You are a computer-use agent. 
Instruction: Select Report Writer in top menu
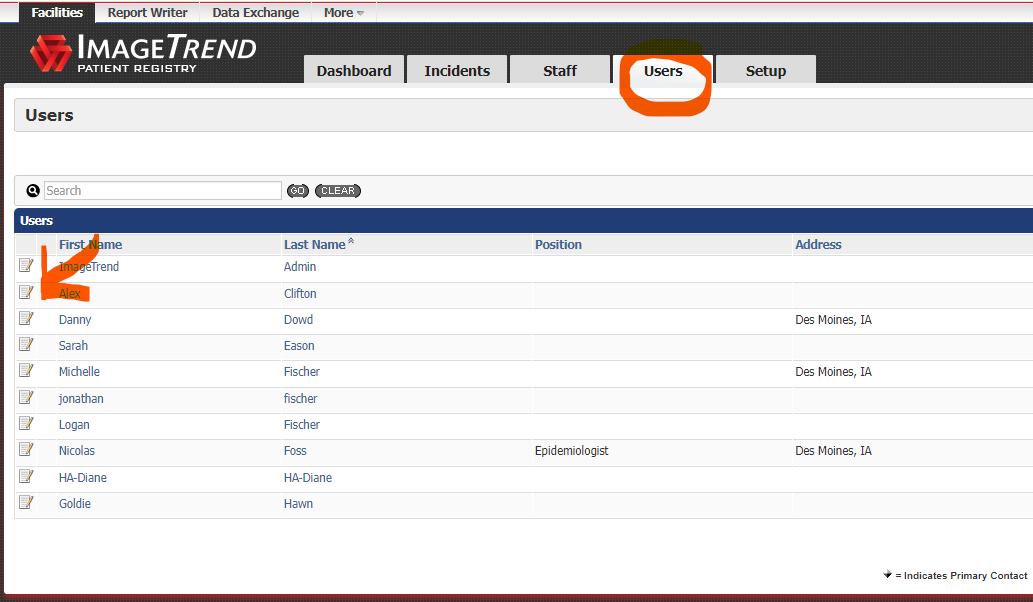[147, 13]
